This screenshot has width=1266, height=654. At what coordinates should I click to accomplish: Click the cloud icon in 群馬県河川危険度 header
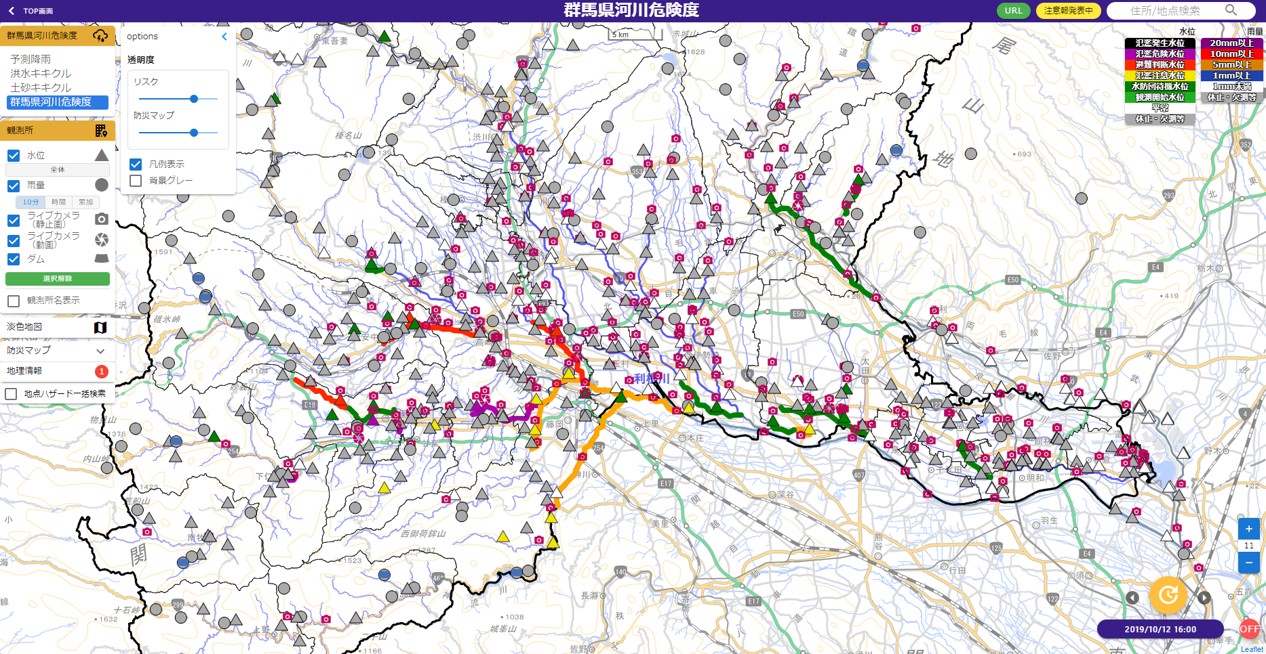100,36
